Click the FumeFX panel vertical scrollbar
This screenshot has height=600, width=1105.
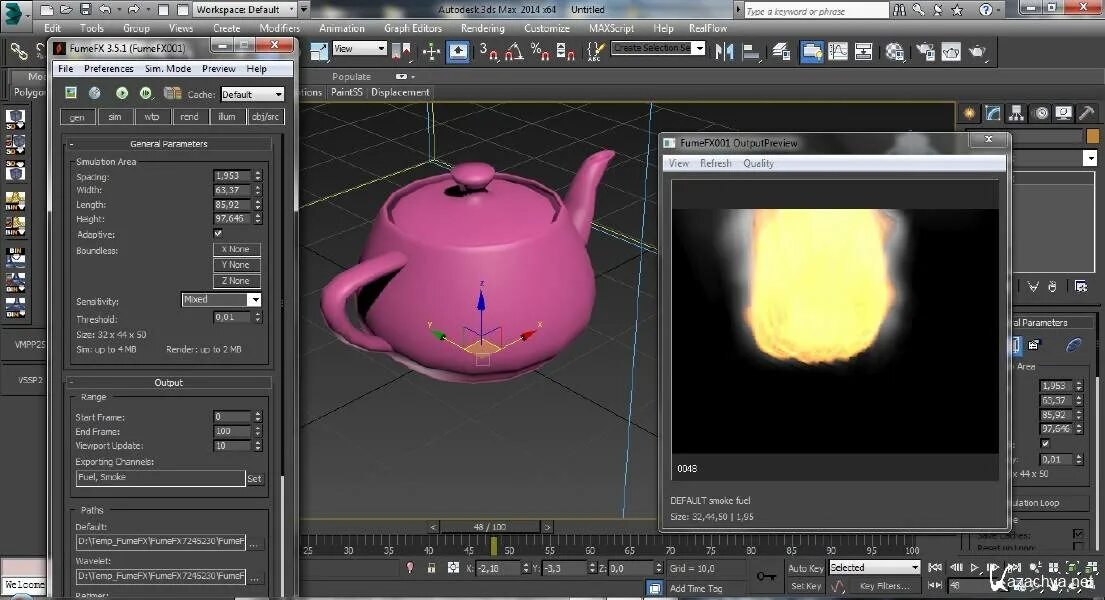click(284, 367)
